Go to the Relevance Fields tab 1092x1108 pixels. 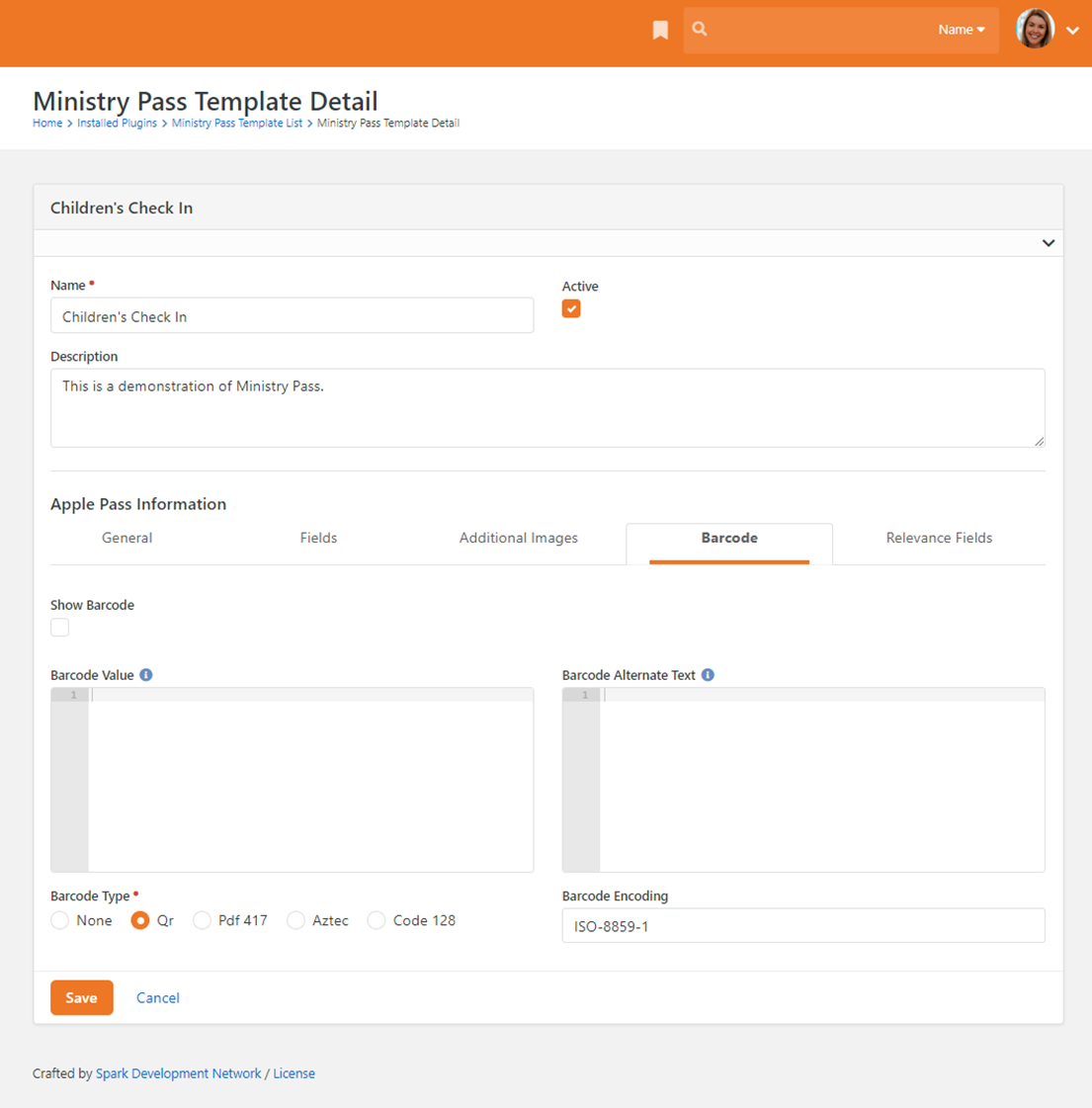click(938, 538)
